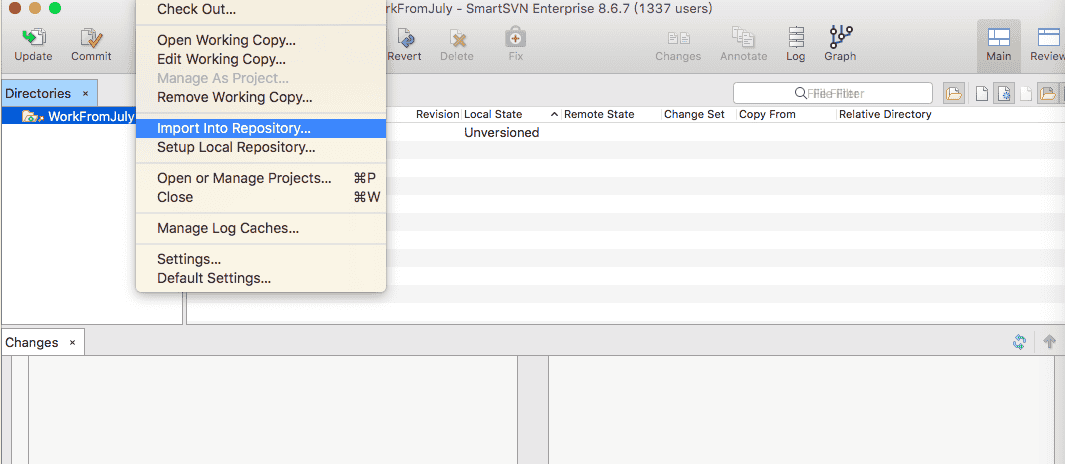
Task: Choose Close from the menu
Action: pos(261,197)
